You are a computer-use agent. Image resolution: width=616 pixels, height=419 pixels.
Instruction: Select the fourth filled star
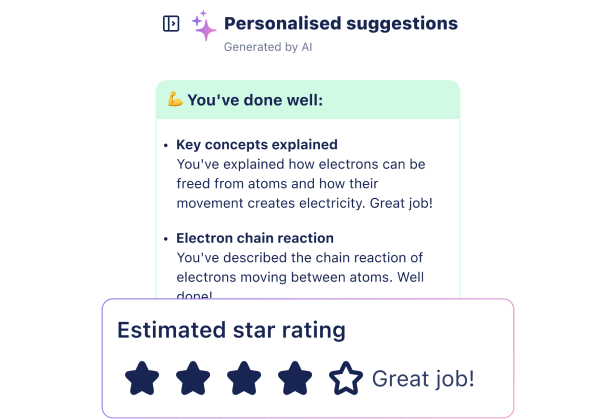(x=295, y=378)
